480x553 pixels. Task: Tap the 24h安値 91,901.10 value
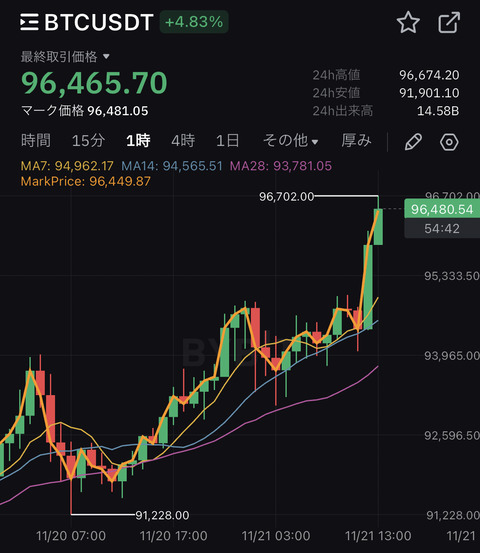429,93
